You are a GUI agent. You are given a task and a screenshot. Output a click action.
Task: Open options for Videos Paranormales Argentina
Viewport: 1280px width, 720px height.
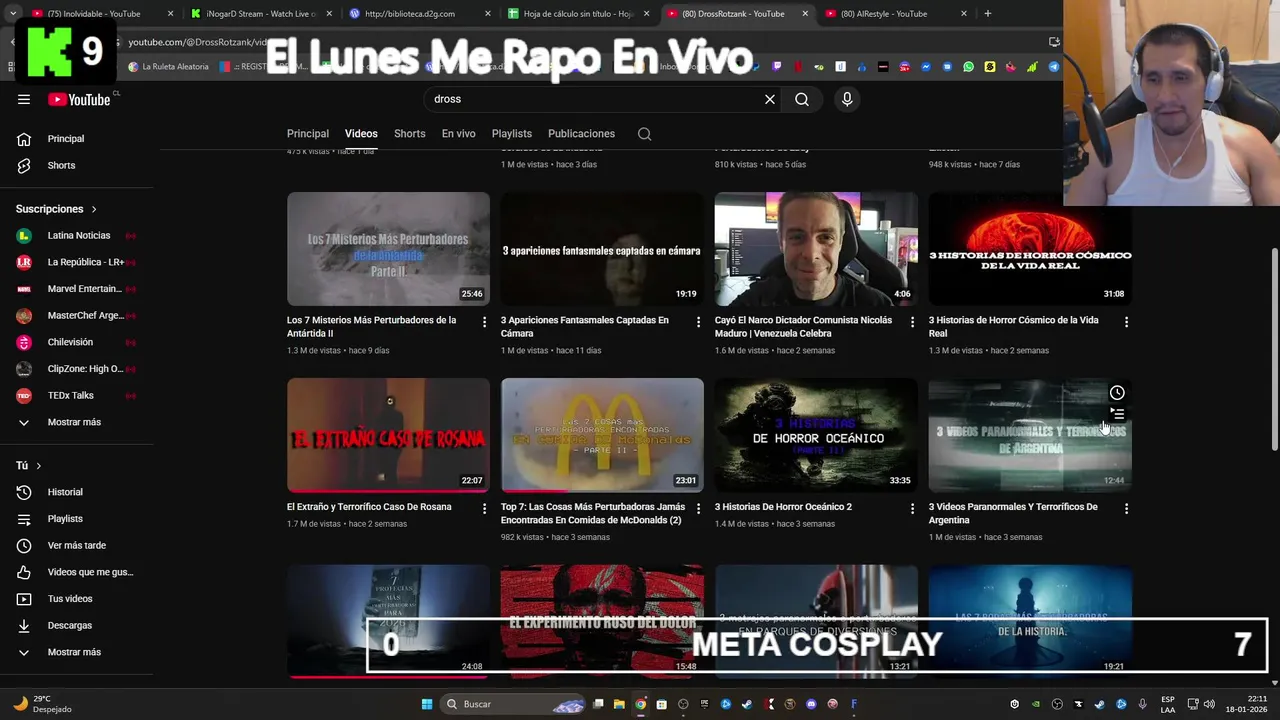pyautogui.click(x=1126, y=508)
